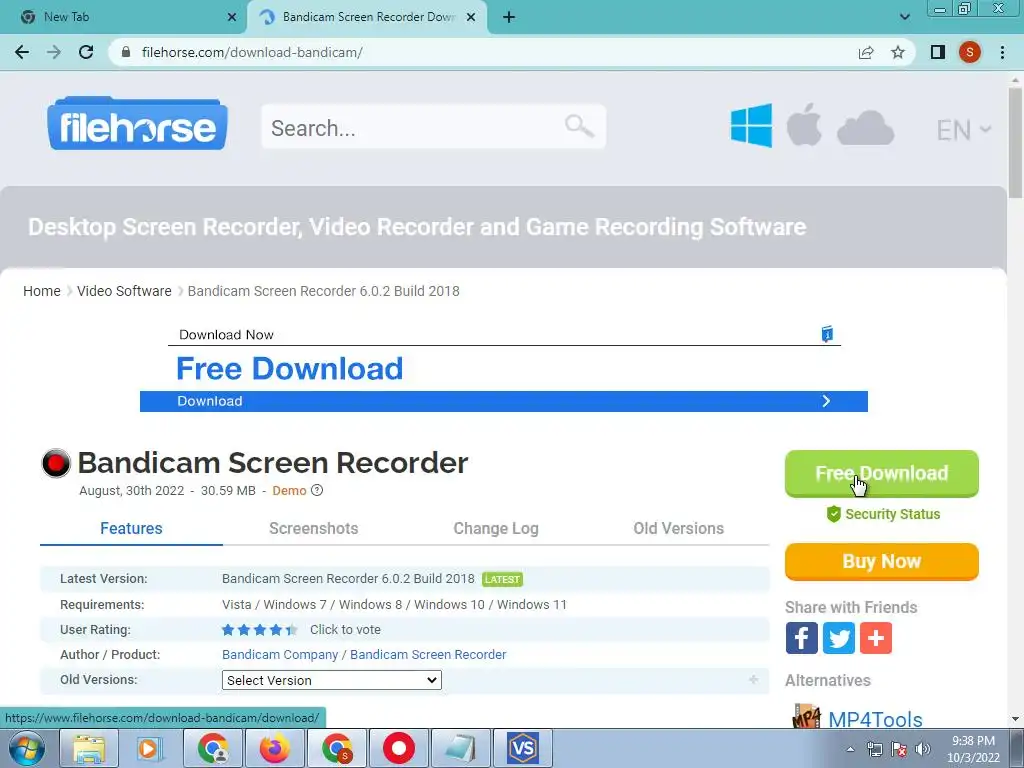Click the Demo license link
The image size is (1024, 768).
289,490
